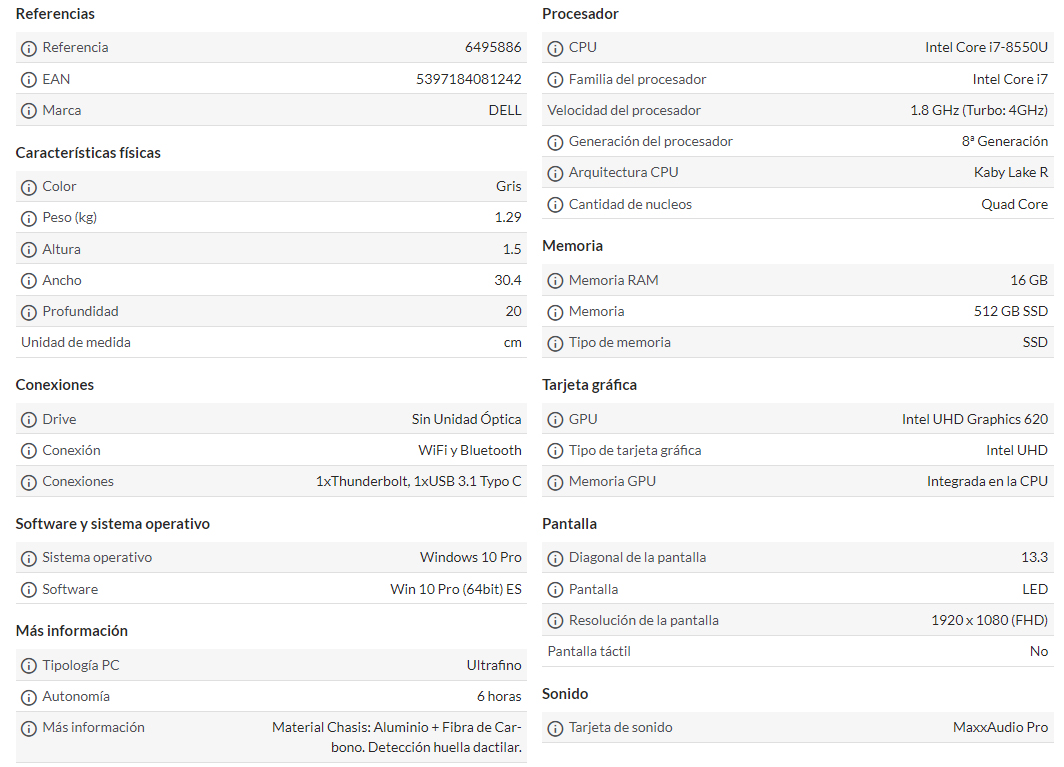Image resolution: width=1064 pixels, height=767 pixels.
Task: Show info for Conexiones row
Action: click(28, 483)
